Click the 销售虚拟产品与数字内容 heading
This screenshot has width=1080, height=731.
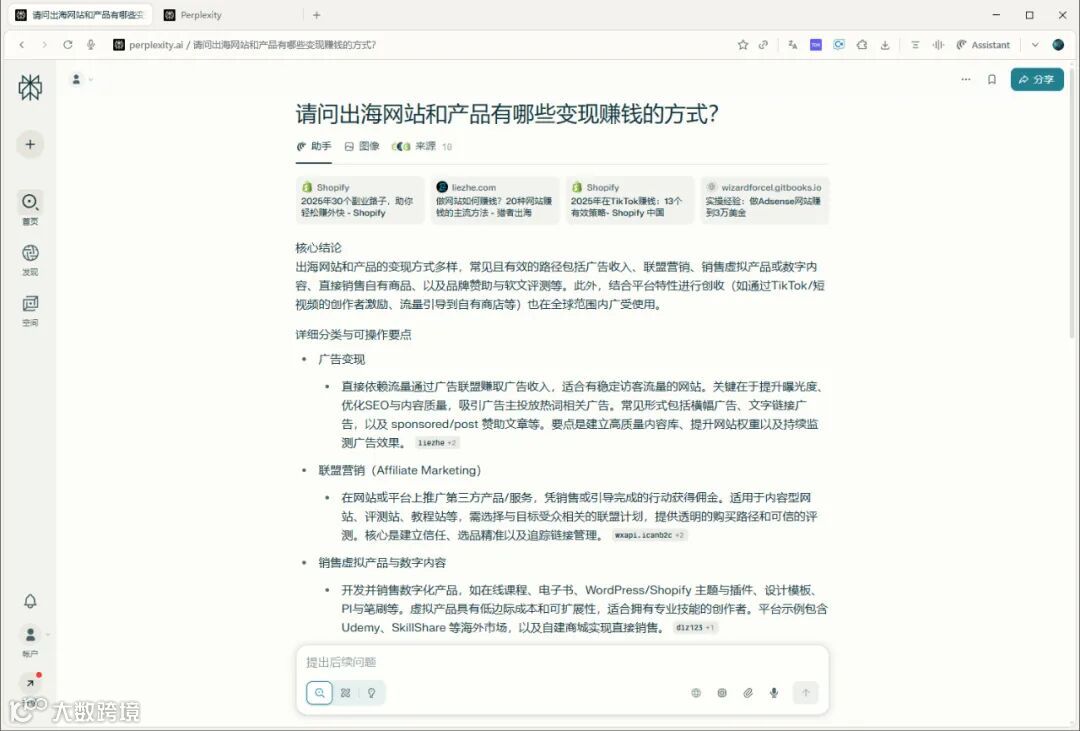pos(382,563)
